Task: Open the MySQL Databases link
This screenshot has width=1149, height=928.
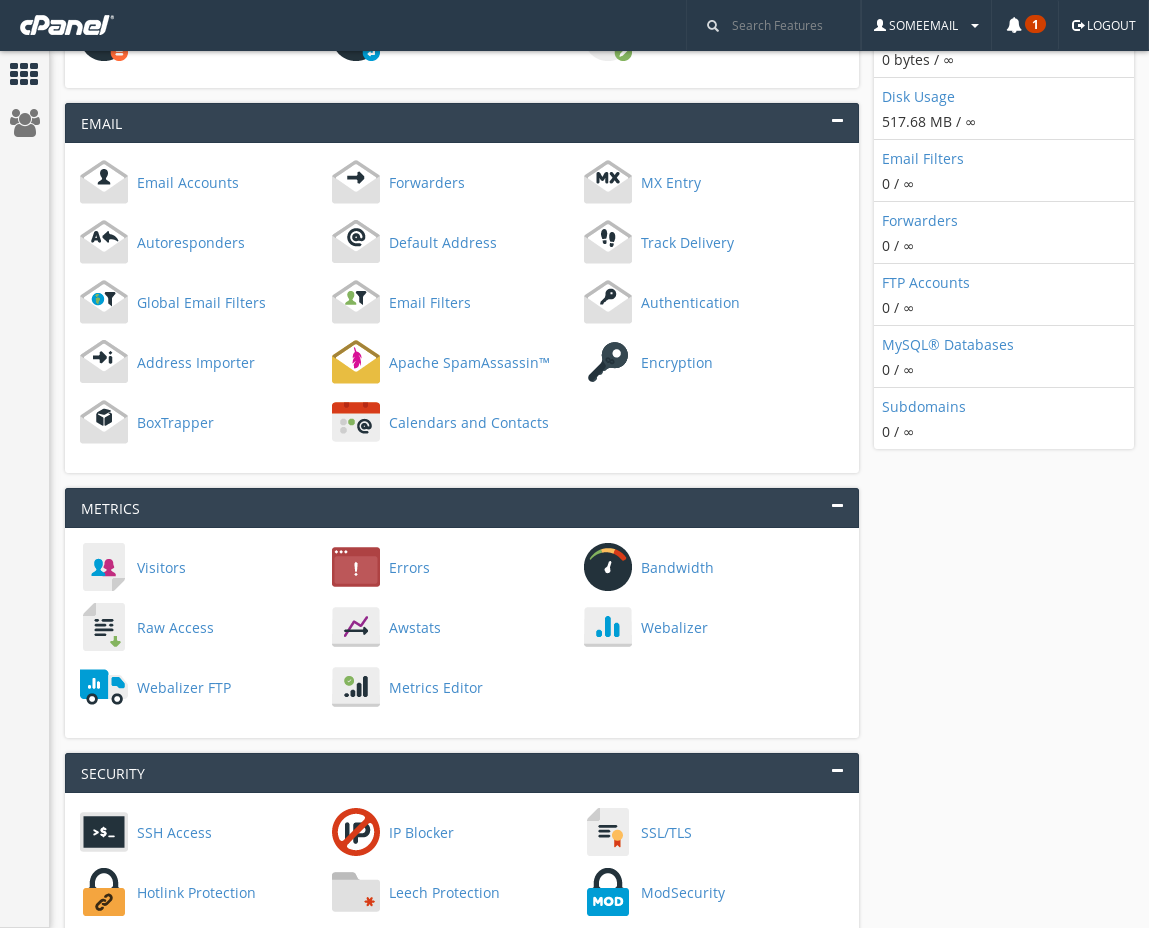Action: [x=947, y=344]
